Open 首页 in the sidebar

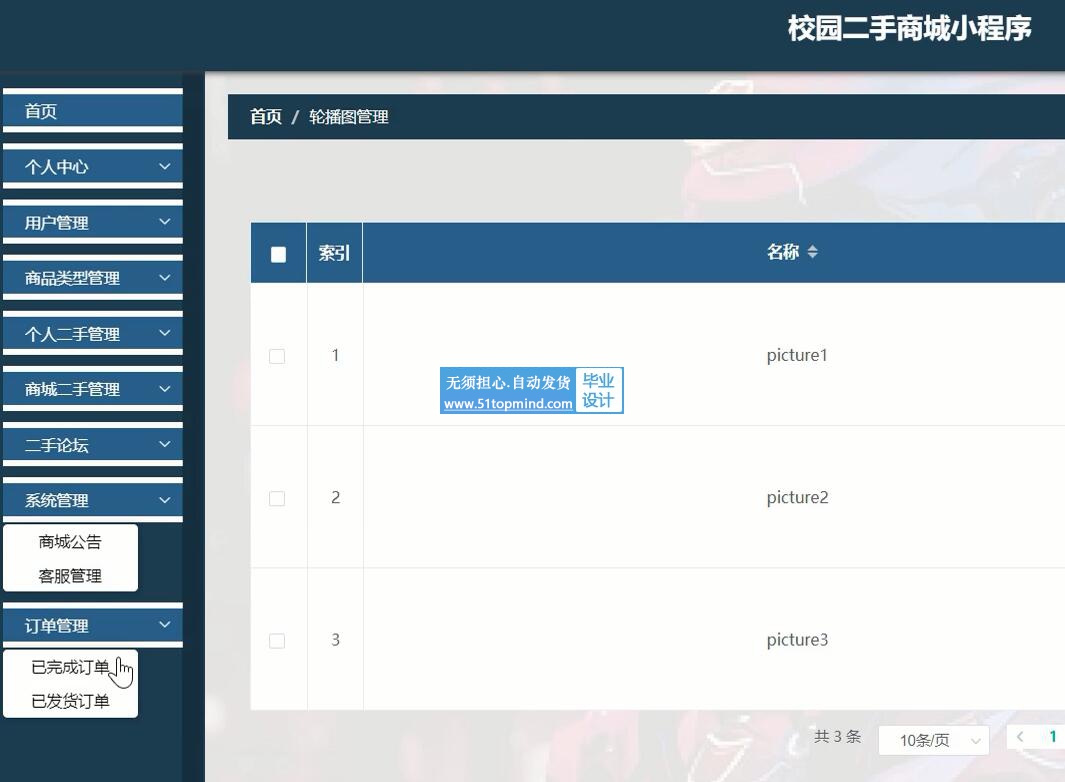92,111
